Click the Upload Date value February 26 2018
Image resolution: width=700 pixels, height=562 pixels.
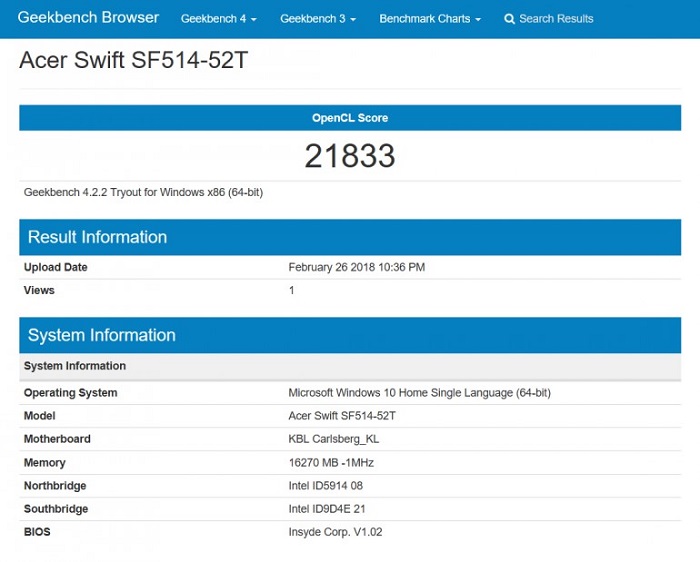356,267
